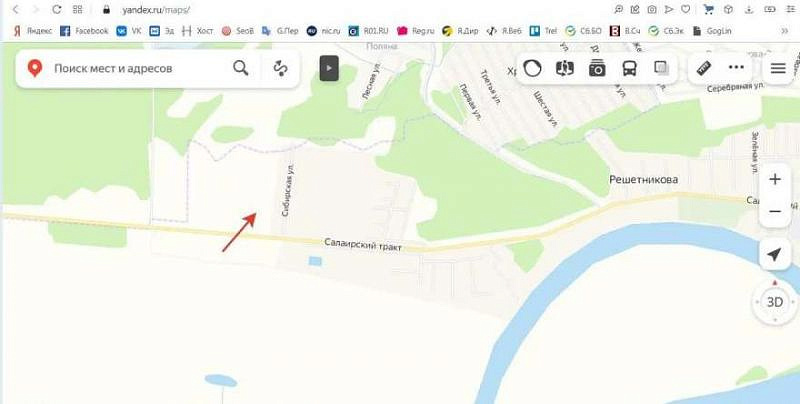800x404 pixels.
Task: Toggle the 3D map tilt control
Action: tap(774, 302)
